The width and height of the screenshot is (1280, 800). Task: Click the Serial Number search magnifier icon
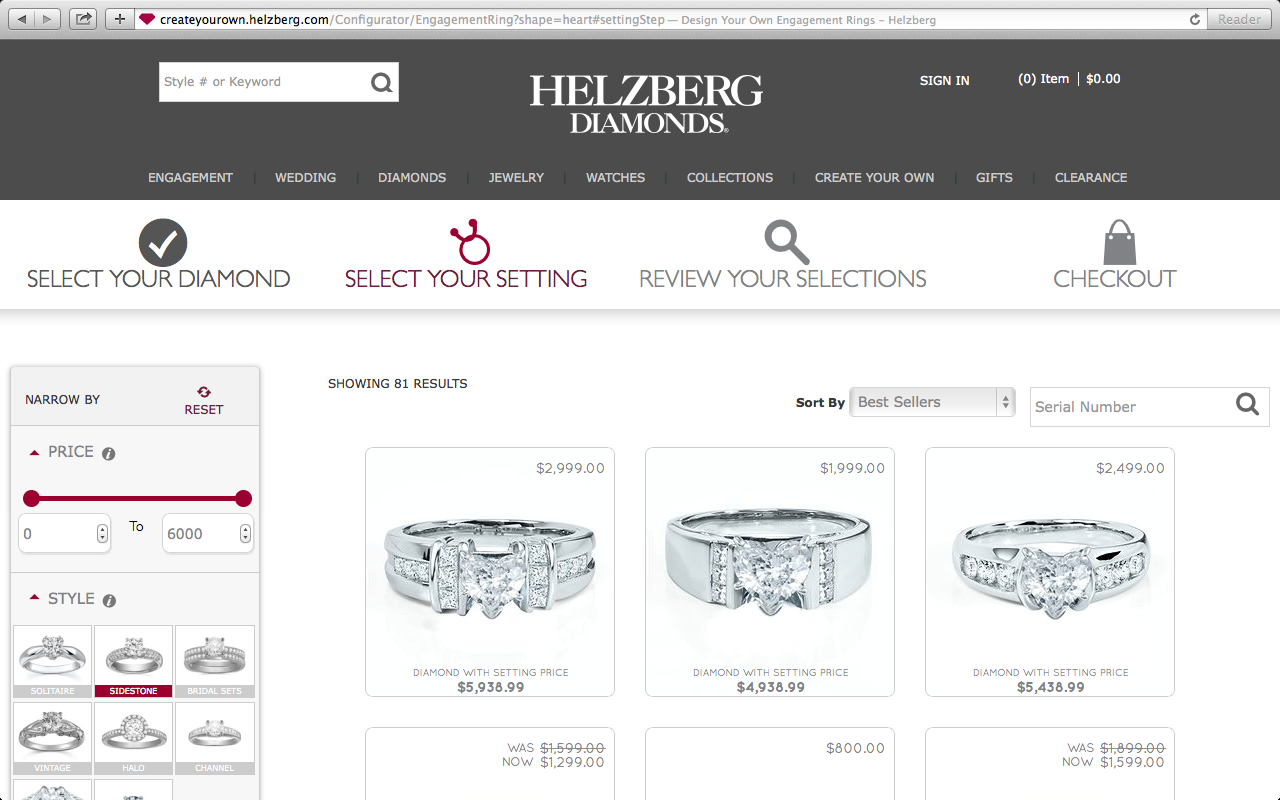pyautogui.click(x=1247, y=404)
